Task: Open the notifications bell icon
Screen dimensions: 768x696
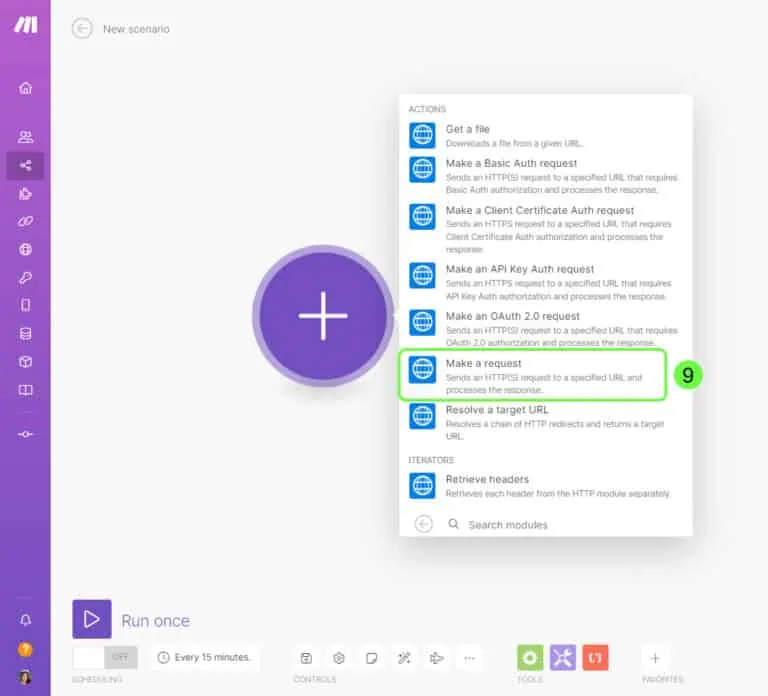Action: click(x=25, y=620)
